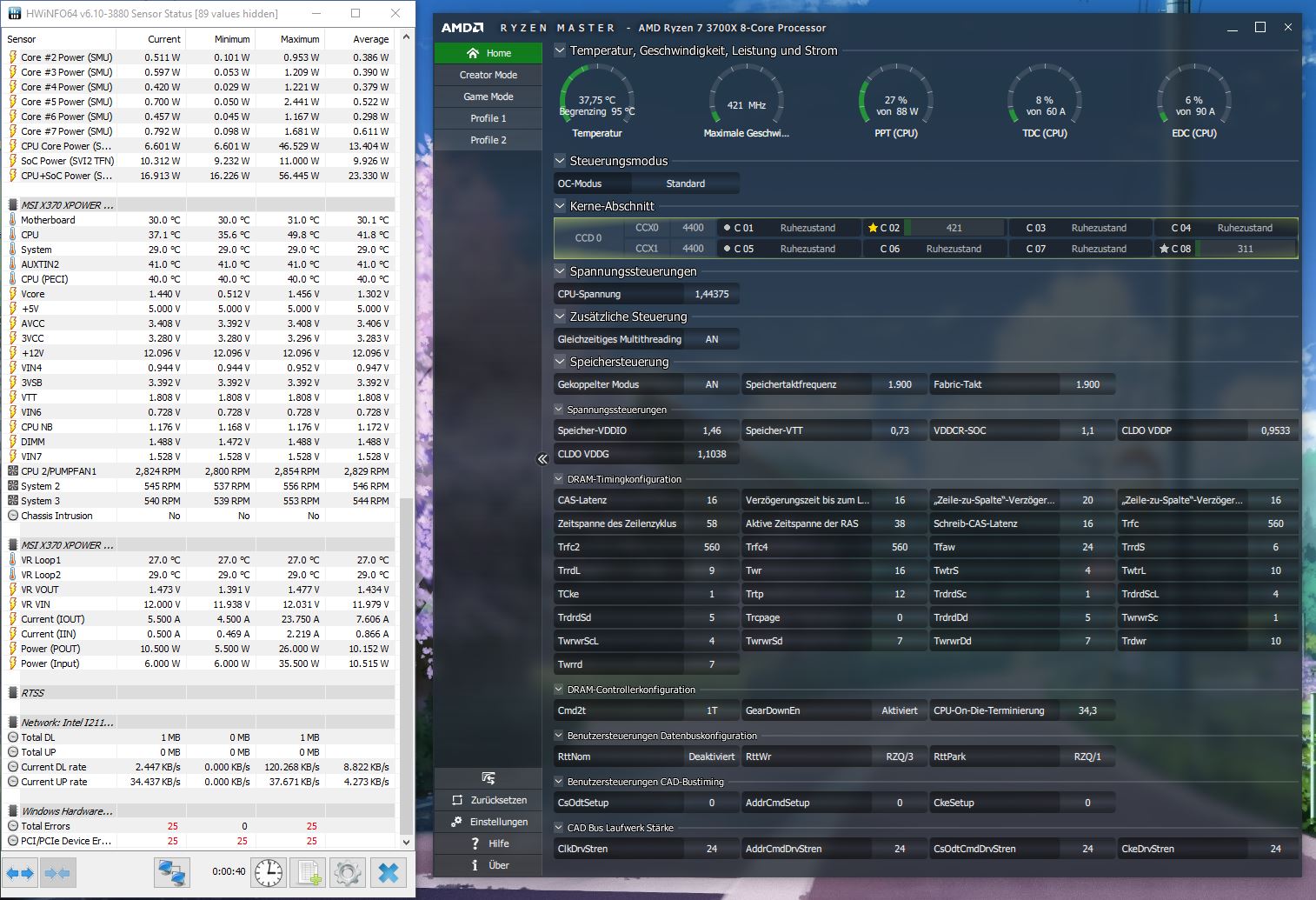Screen dimensions: 1316x900
Task: Select CPU 2/PUMPFAN1 row in HWiNFO
Action: pyautogui.click(x=200, y=471)
